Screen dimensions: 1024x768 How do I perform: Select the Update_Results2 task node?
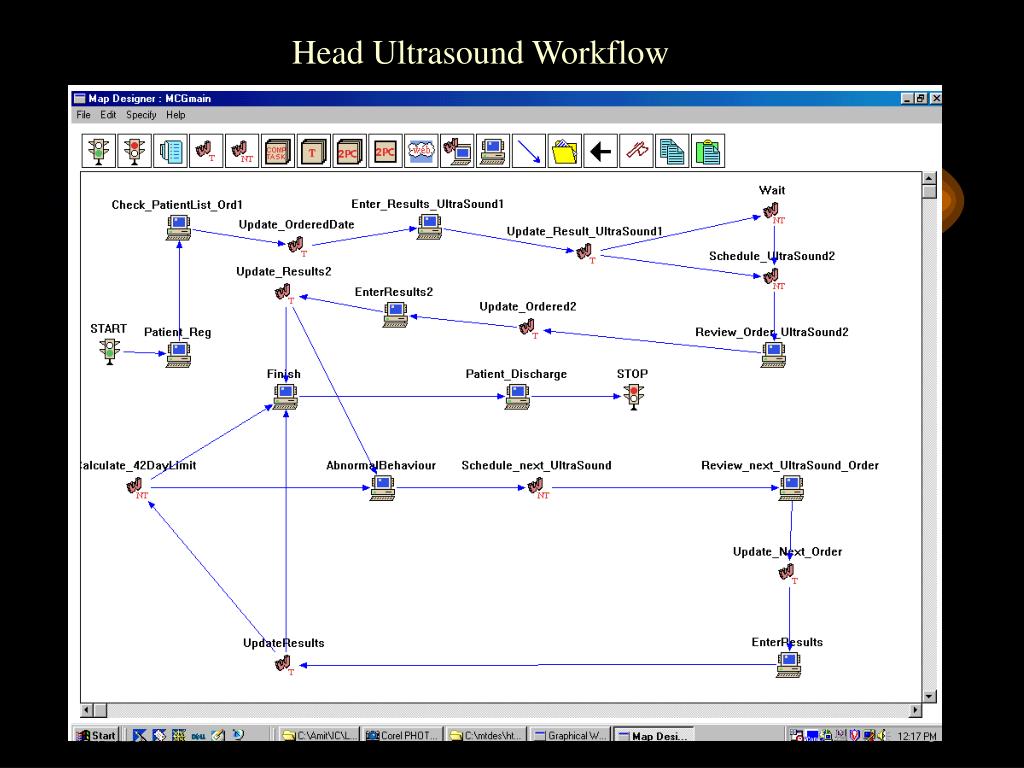(285, 293)
